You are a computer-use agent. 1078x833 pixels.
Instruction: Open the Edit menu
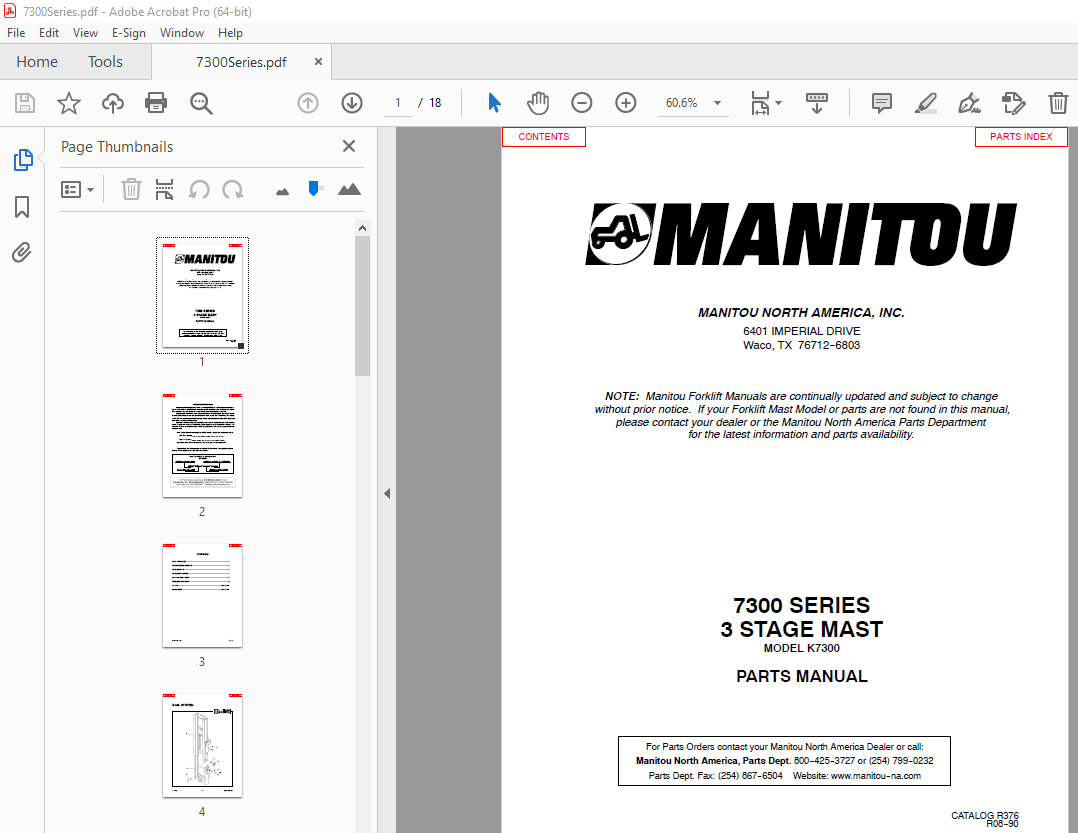pos(49,33)
